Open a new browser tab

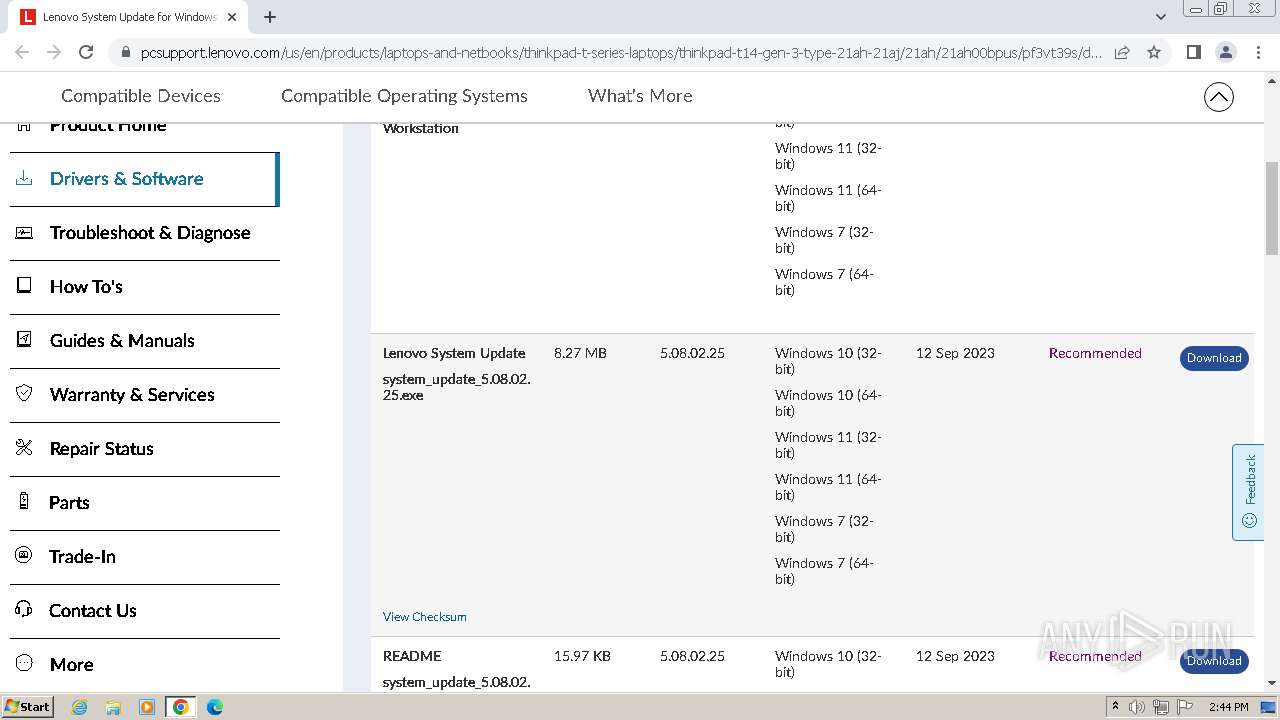tap(270, 17)
